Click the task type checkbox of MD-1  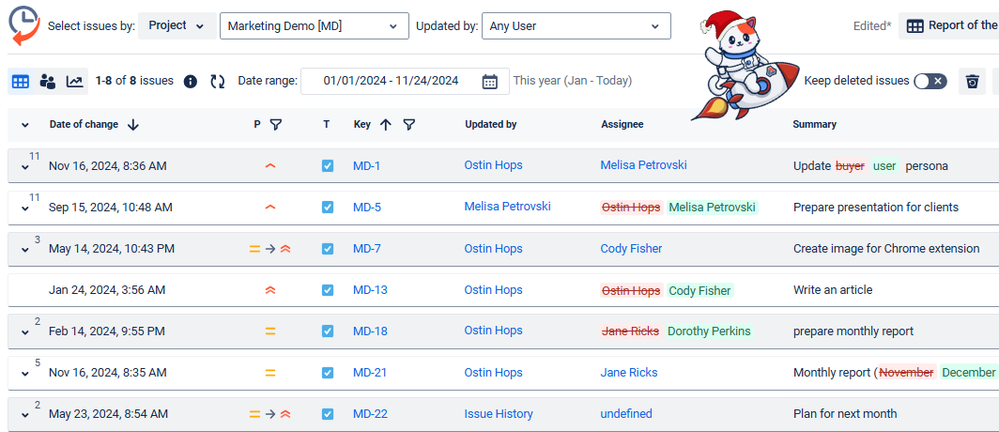click(327, 166)
